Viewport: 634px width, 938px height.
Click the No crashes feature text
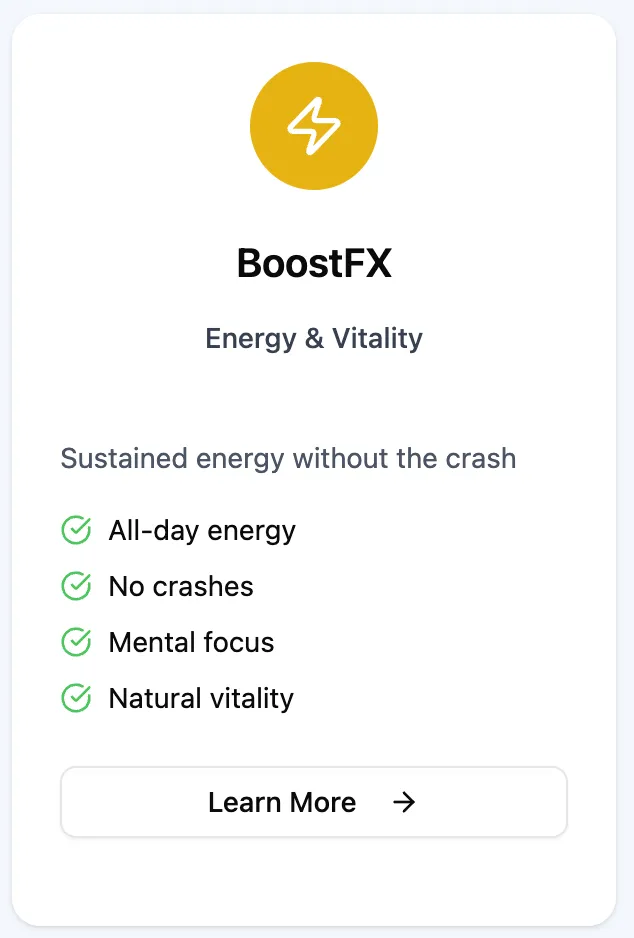click(181, 586)
